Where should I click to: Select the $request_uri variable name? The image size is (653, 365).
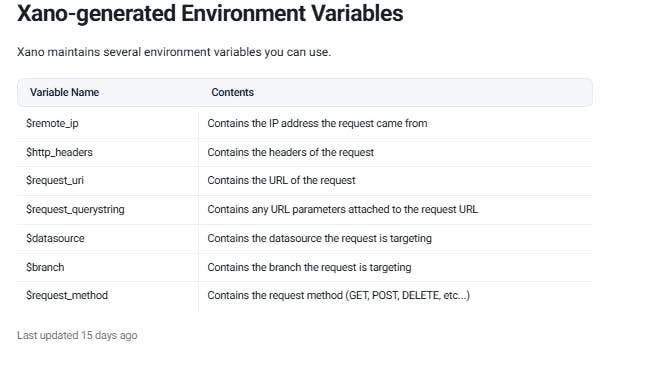(55, 180)
